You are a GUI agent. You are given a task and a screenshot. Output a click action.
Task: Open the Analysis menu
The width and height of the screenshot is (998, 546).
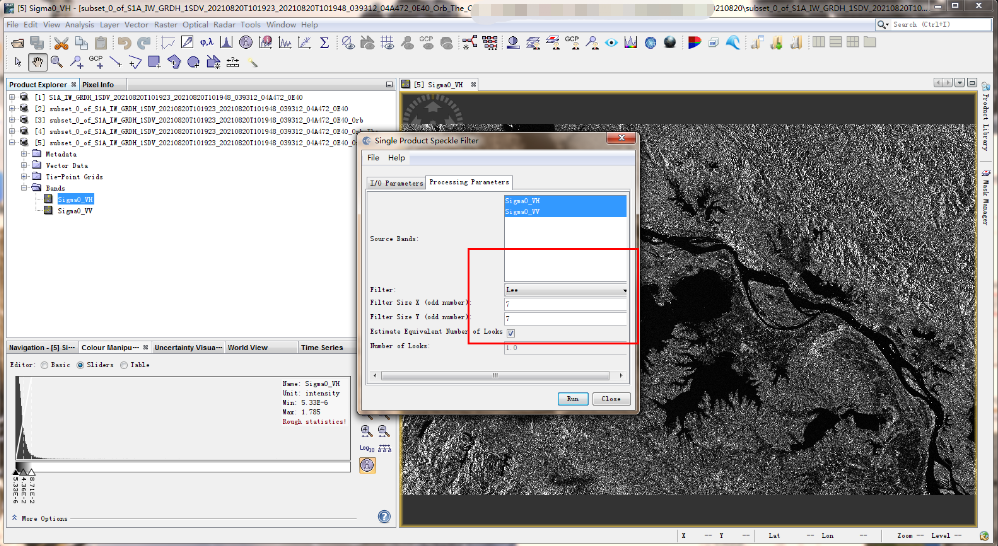click(x=80, y=25)
